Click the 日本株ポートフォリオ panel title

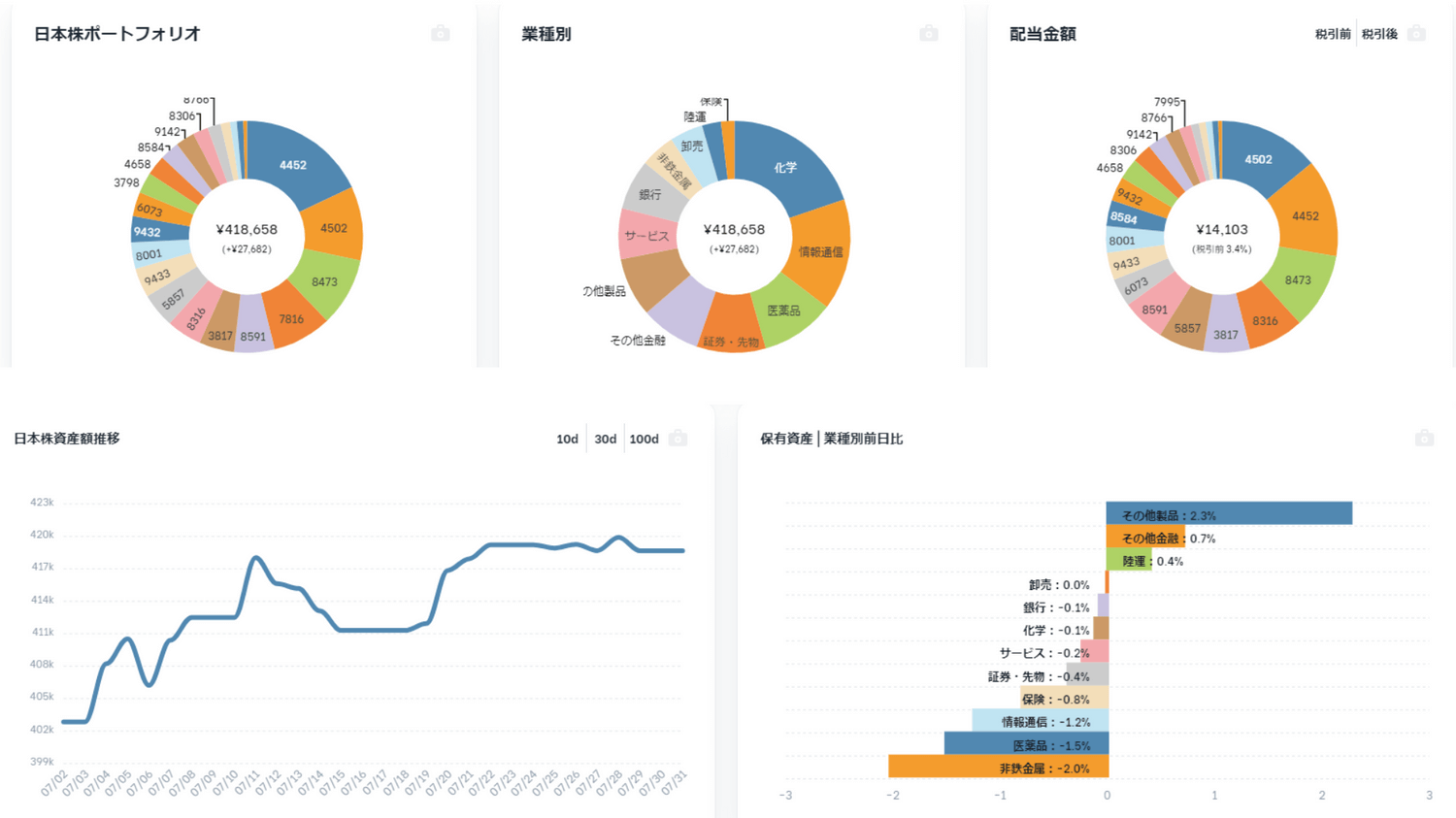click(x=116, y=34)
